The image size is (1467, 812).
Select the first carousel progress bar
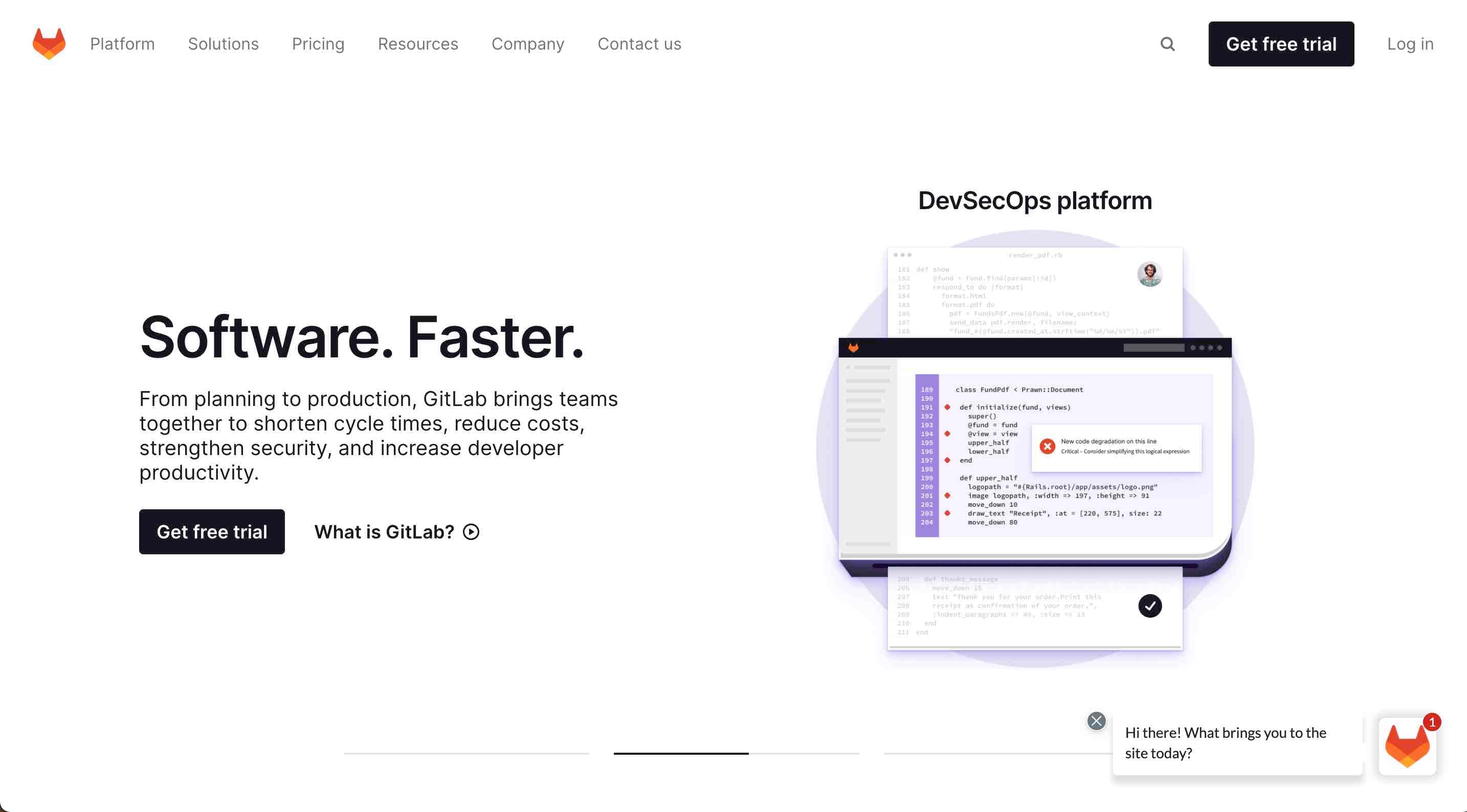coord(466,753)
